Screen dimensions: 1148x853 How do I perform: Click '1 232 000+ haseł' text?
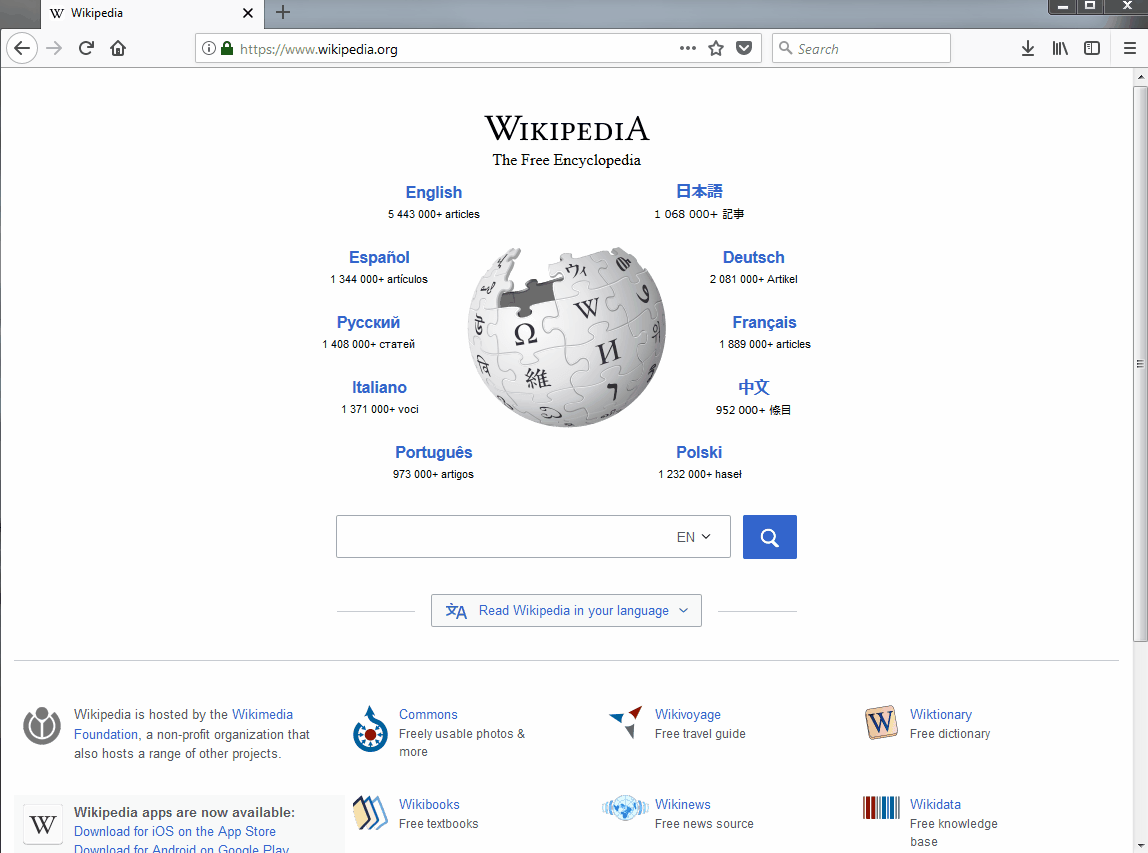699,474
